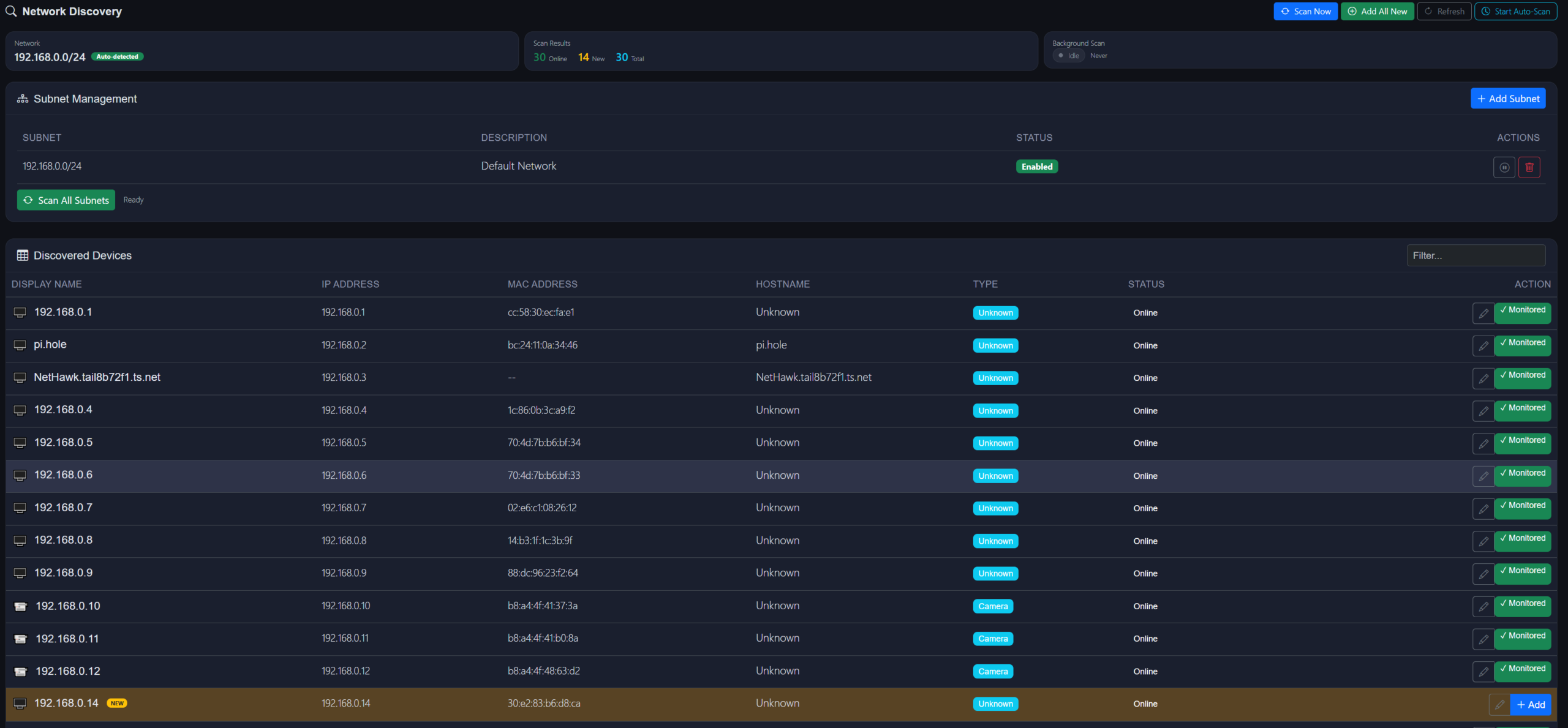
Task: Toggle Monitored status for 192.168.0.7
Action: click(x=1522, y=509)
